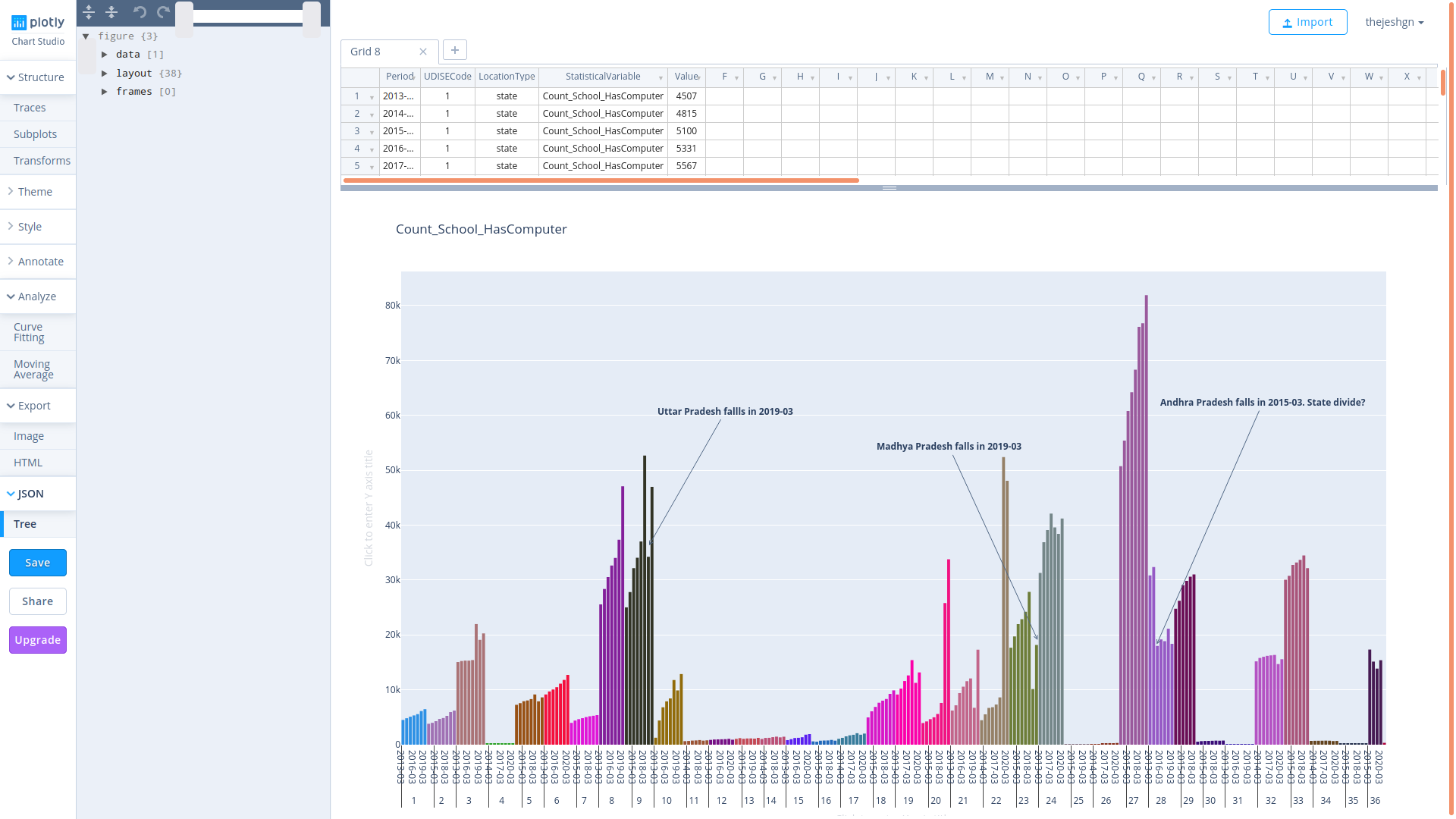Viewport: 1456px width, 819px height.
Task: Click the Redo arrow icon
Action: tap(162, 12)
